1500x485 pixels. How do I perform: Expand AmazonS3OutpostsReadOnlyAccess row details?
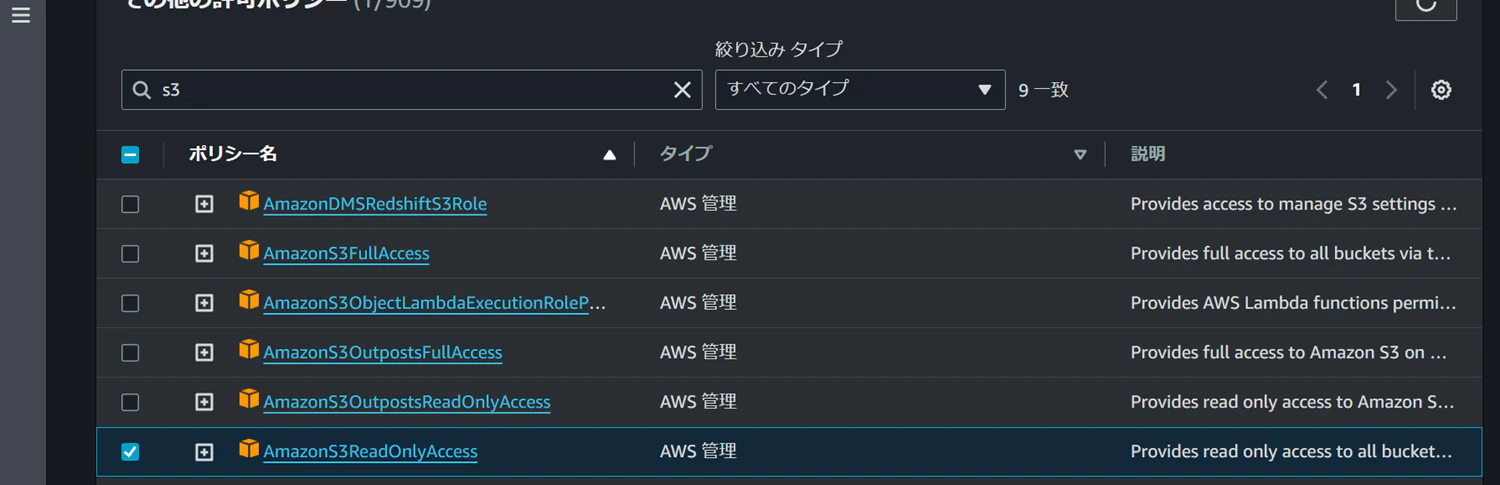point(204,402)
